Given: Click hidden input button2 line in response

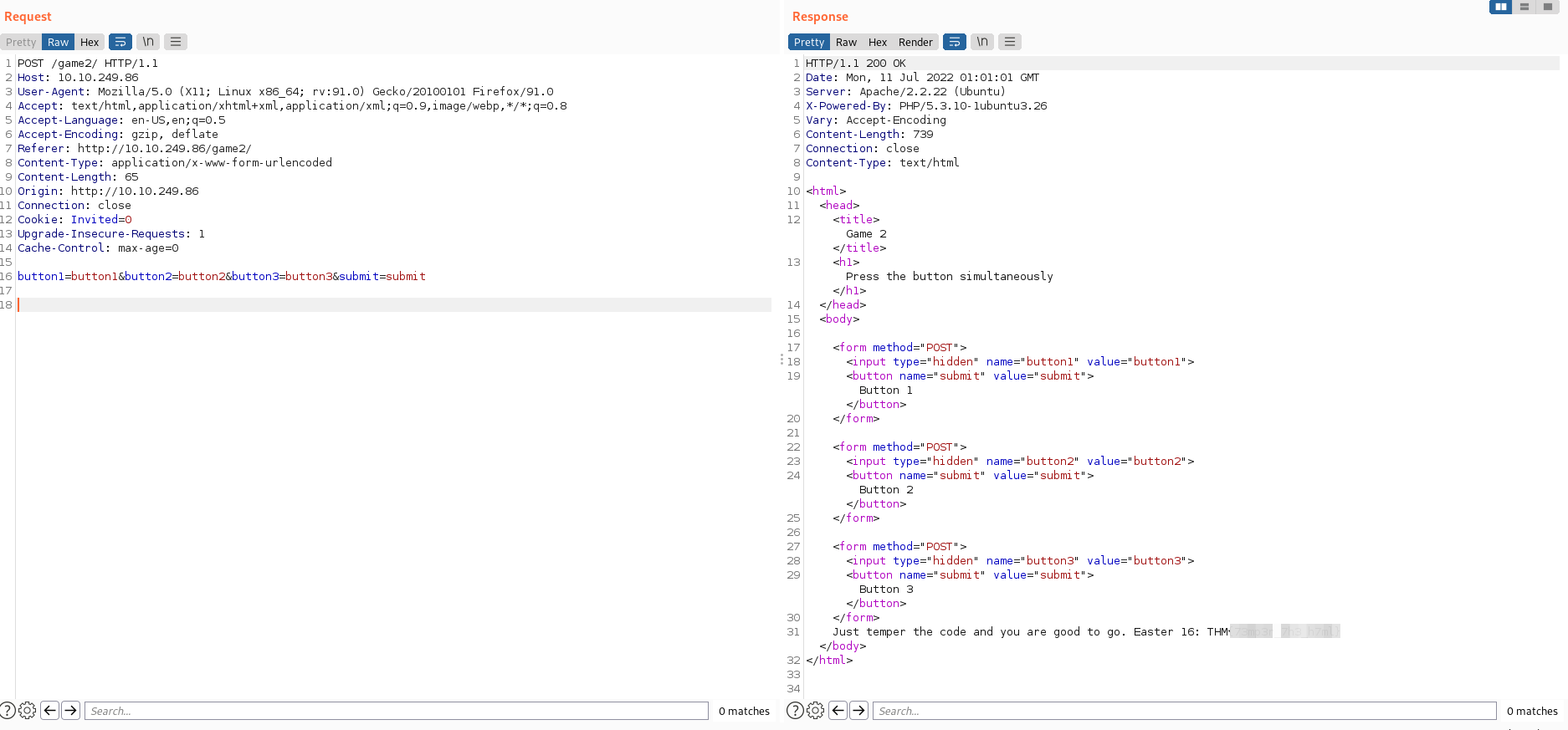Looking at the screenshot, I should point(1020,462).
